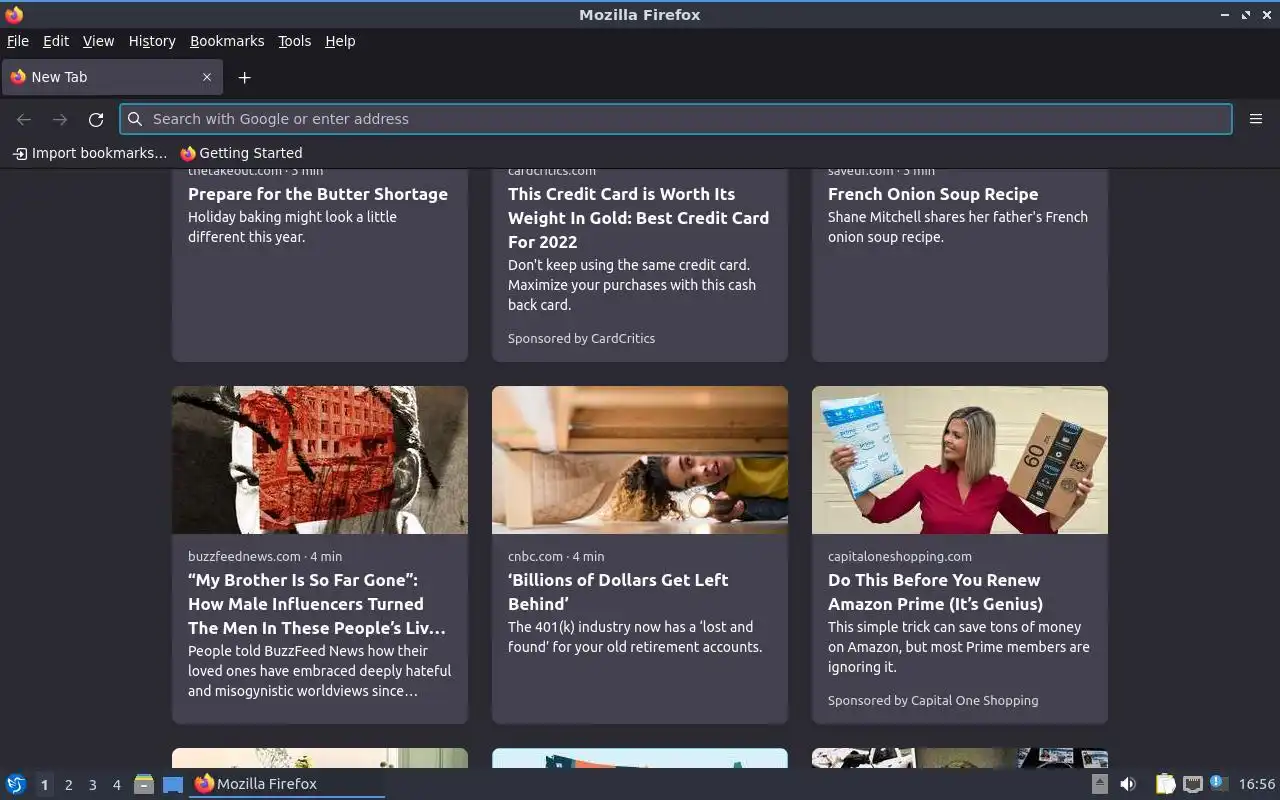Click 'buzzfeednews.com · 4 min' source text
Viewport: 1280px width, 800px height.
265,556
